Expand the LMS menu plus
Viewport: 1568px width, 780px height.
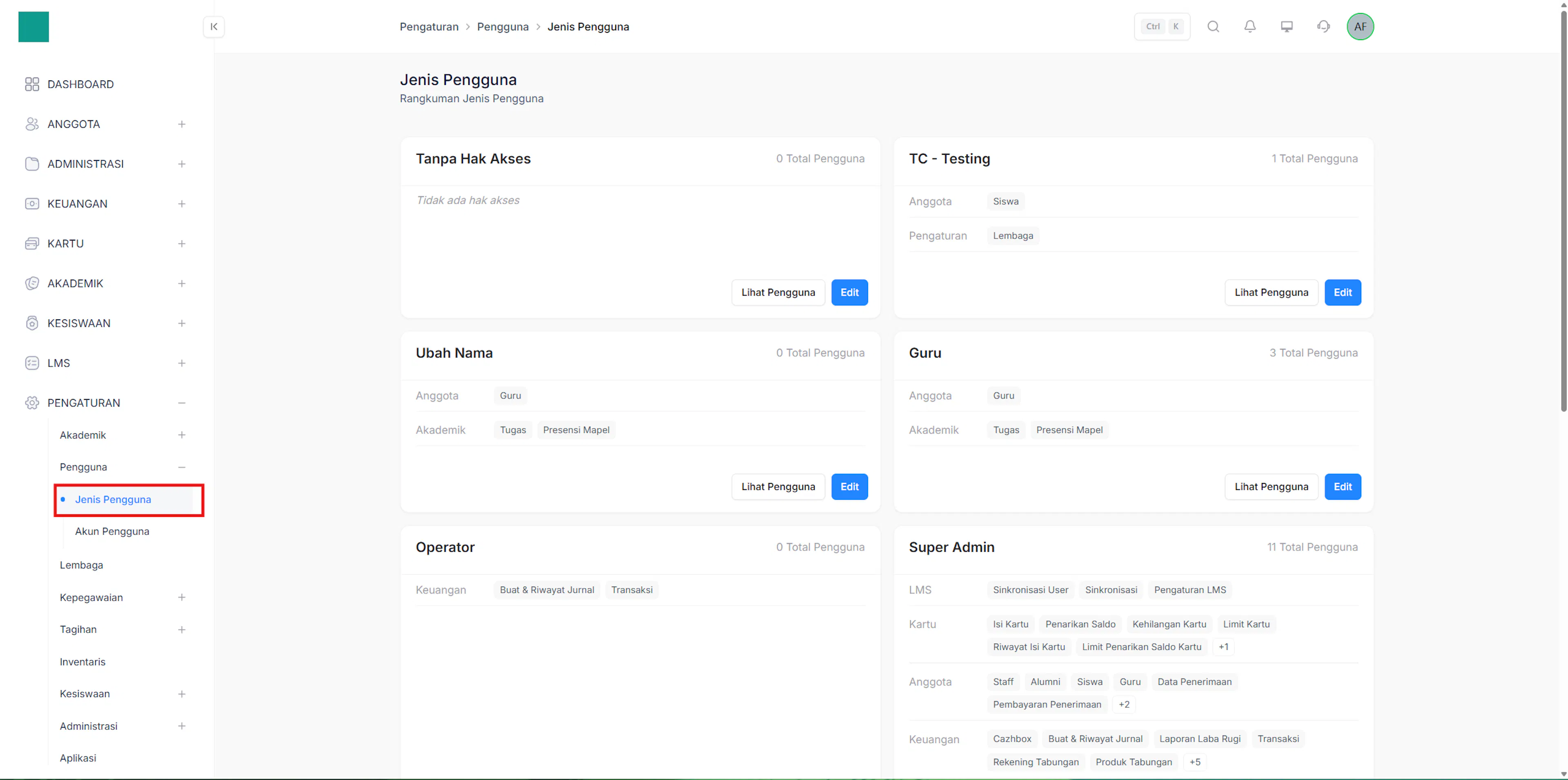181,363
